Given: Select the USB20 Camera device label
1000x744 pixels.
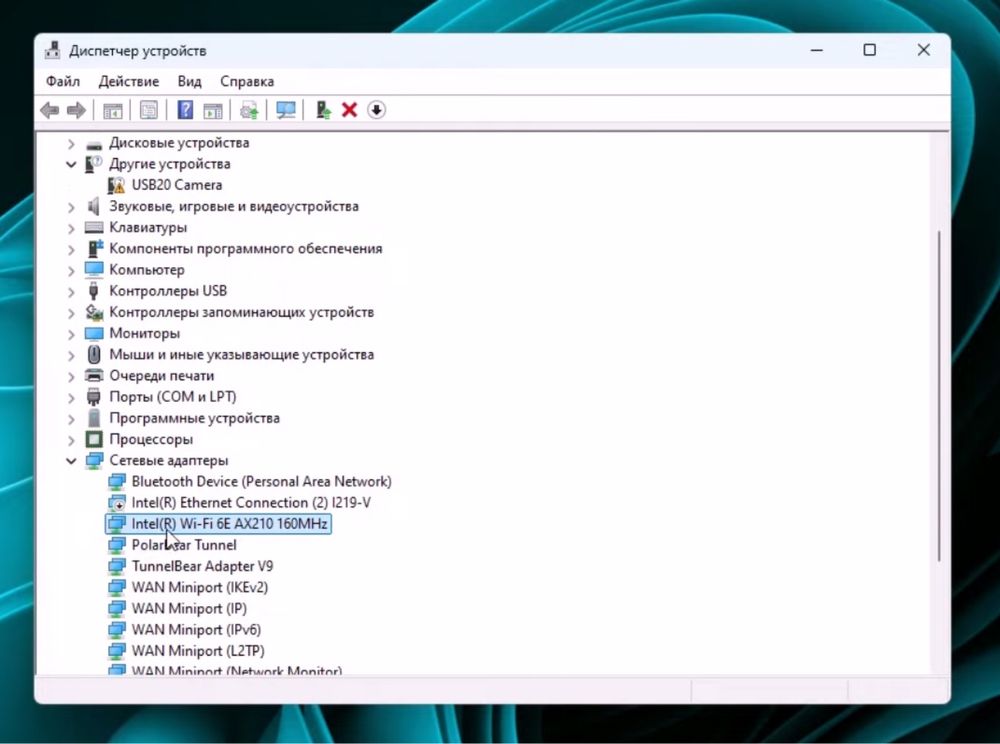Looking at the screenshot, I should pyautogui.click(x=177, y=185).
